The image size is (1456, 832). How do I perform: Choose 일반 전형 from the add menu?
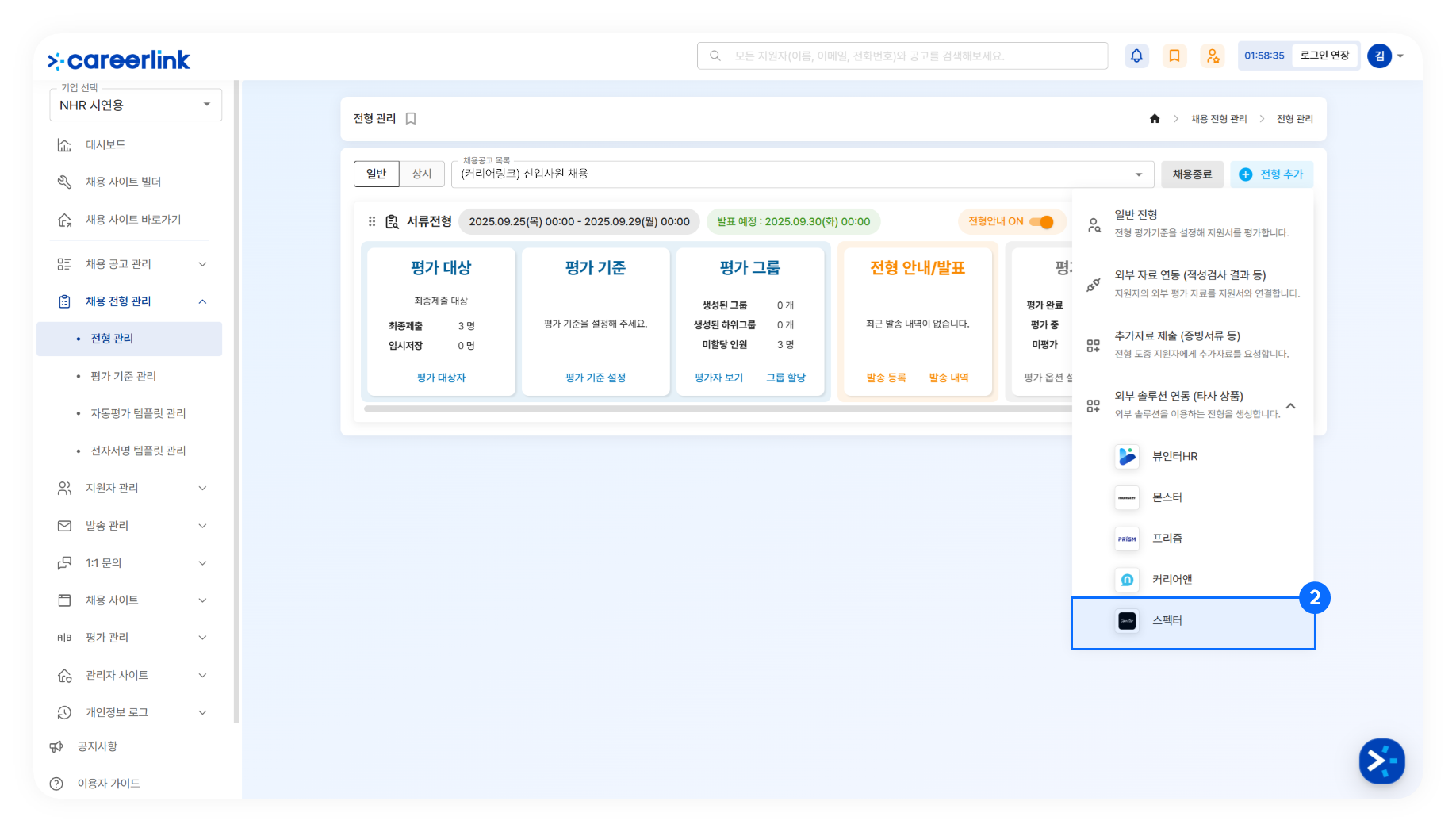[1193, 224]
